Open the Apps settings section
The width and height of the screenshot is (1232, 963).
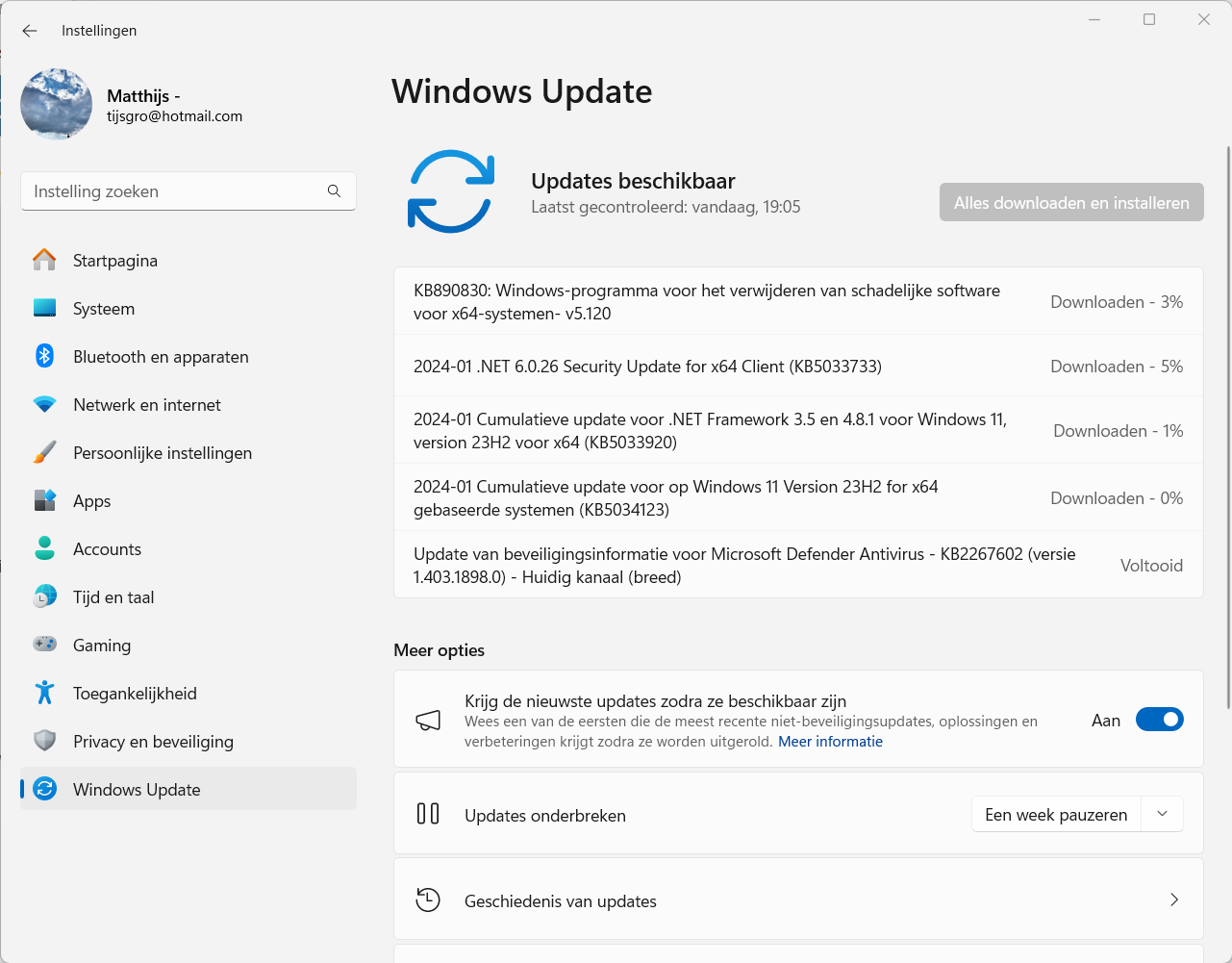tap(92, 501)
